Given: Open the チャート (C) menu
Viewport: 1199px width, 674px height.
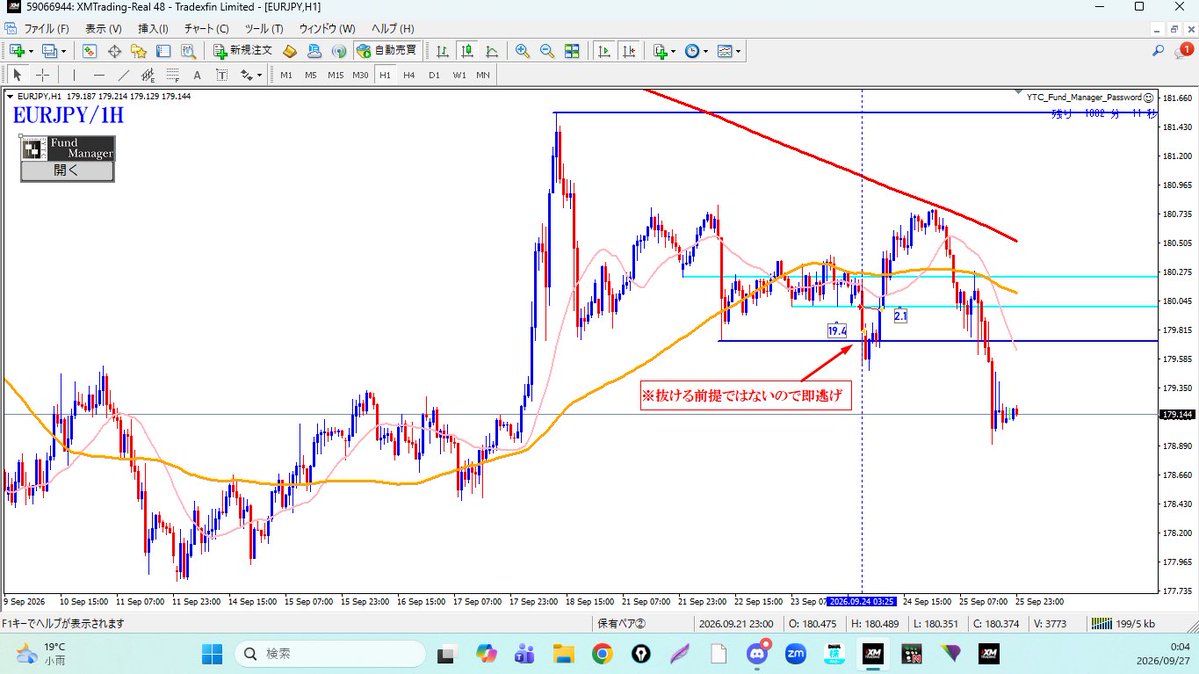Looking at the screenshot, I should 206,28.
